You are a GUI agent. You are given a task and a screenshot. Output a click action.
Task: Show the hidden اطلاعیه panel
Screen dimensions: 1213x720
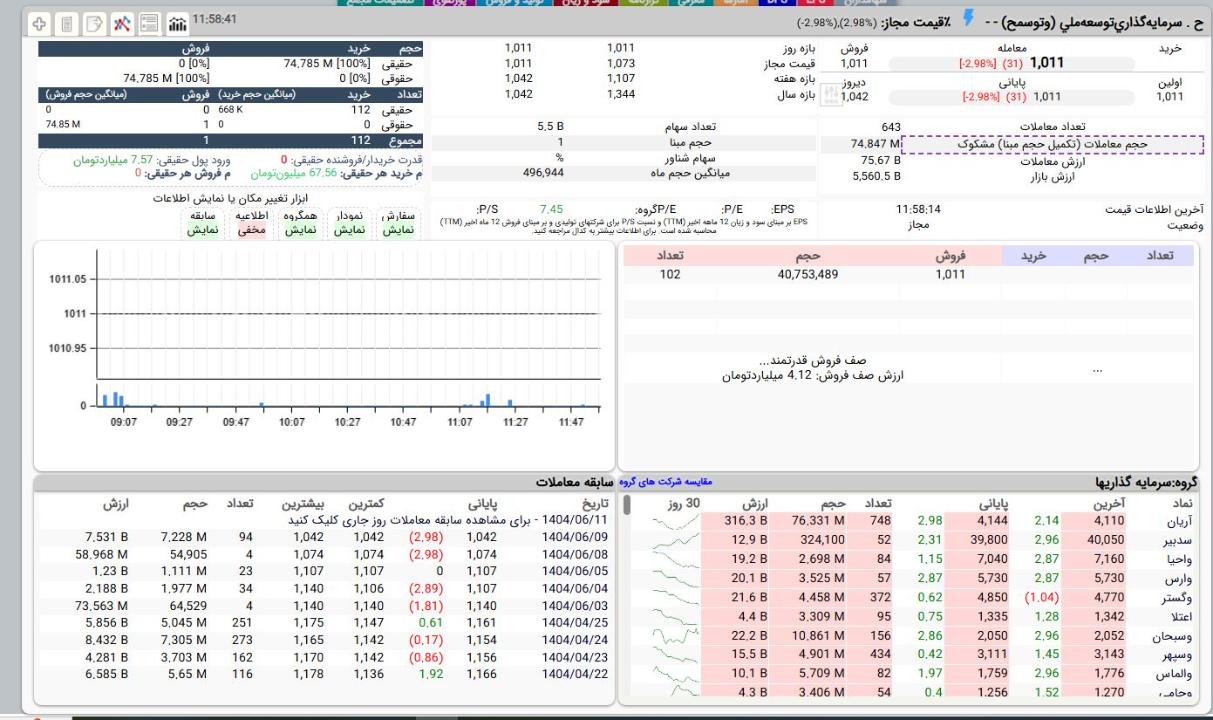pyautogui.click(x=250, y=222)
